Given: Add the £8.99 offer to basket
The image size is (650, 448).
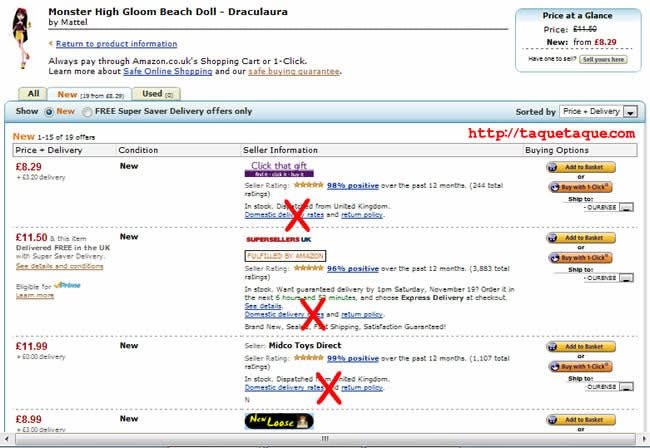Looking at the screenshot, I should click(581, 420).
